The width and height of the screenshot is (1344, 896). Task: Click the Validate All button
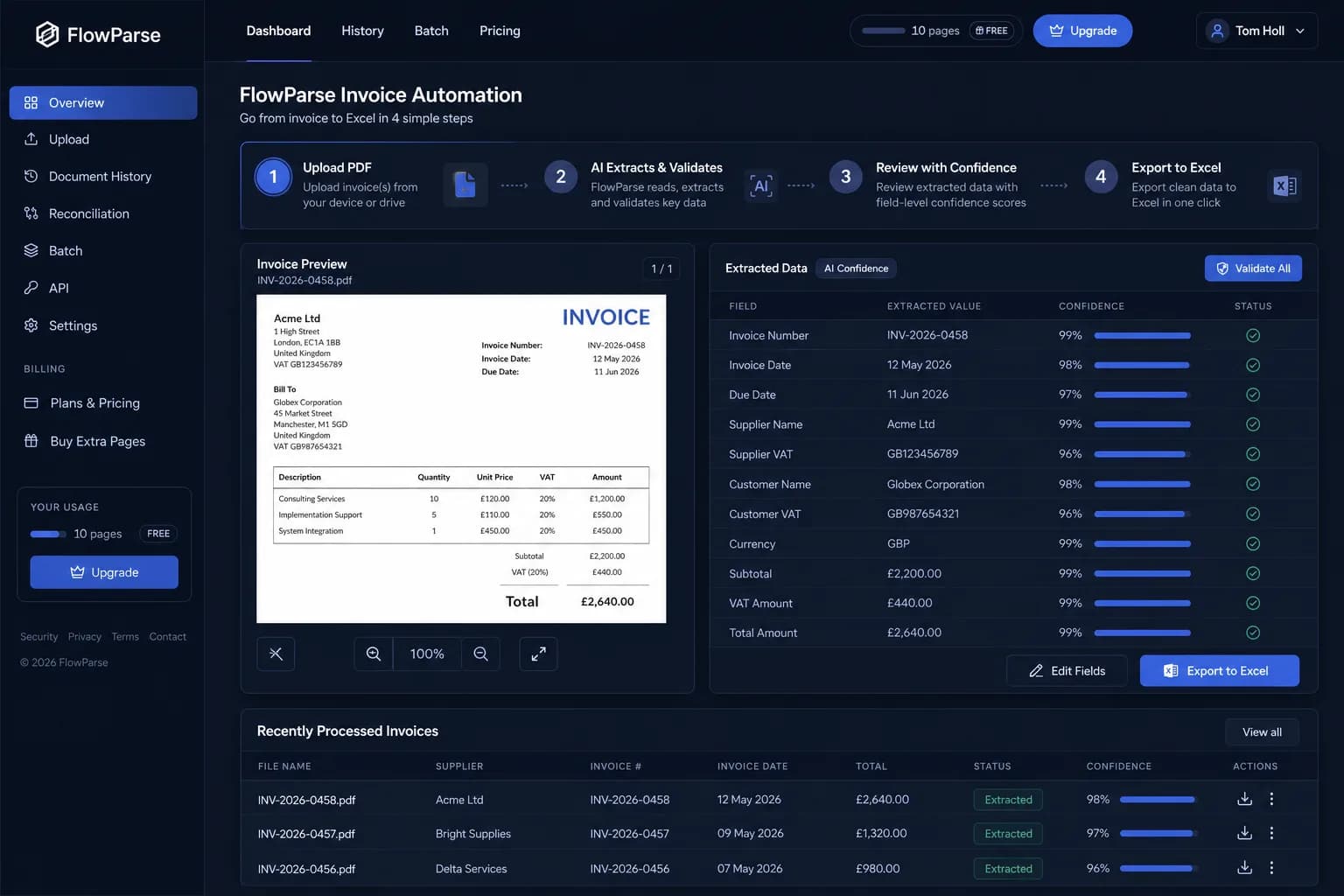coord(1253,269)
